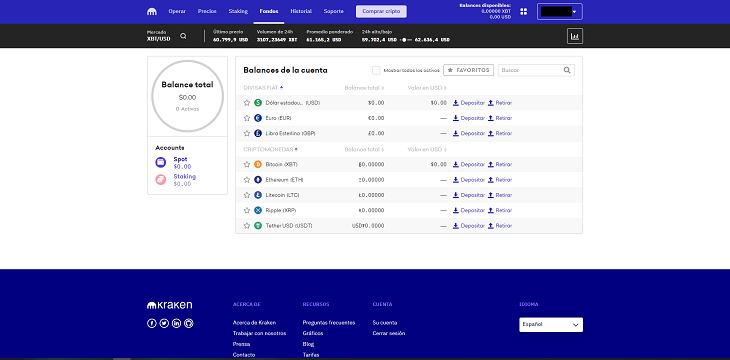
Task: Open Kraken Facebook page icon in footer
Action: pyautogui.click(x=151, y=323)
